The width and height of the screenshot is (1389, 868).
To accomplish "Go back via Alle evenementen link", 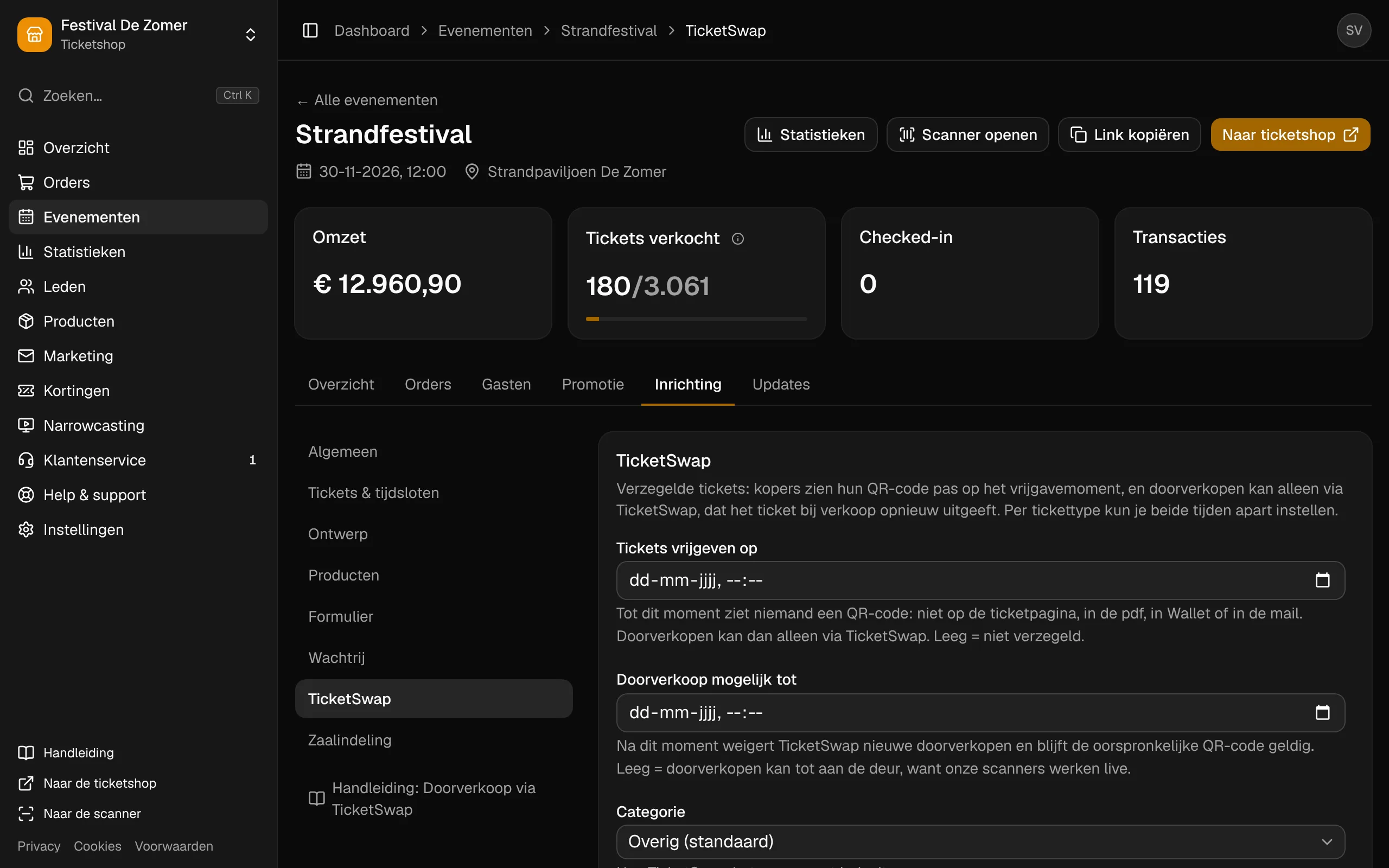I will pyautogui.click(x=367, y=100).
